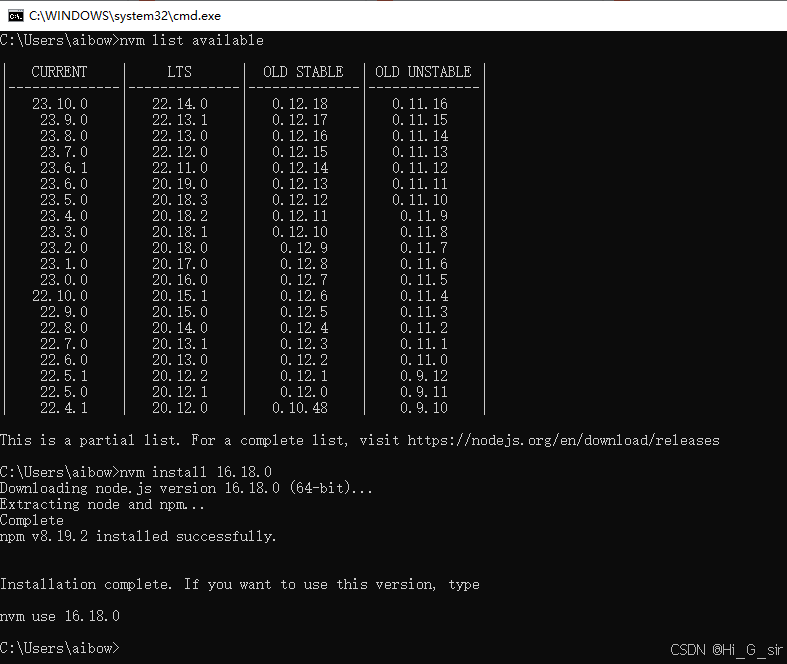Click the empty final C:\Users\aibow> prompt
Screen dimensions: 787x664
[x=60, y=648]
